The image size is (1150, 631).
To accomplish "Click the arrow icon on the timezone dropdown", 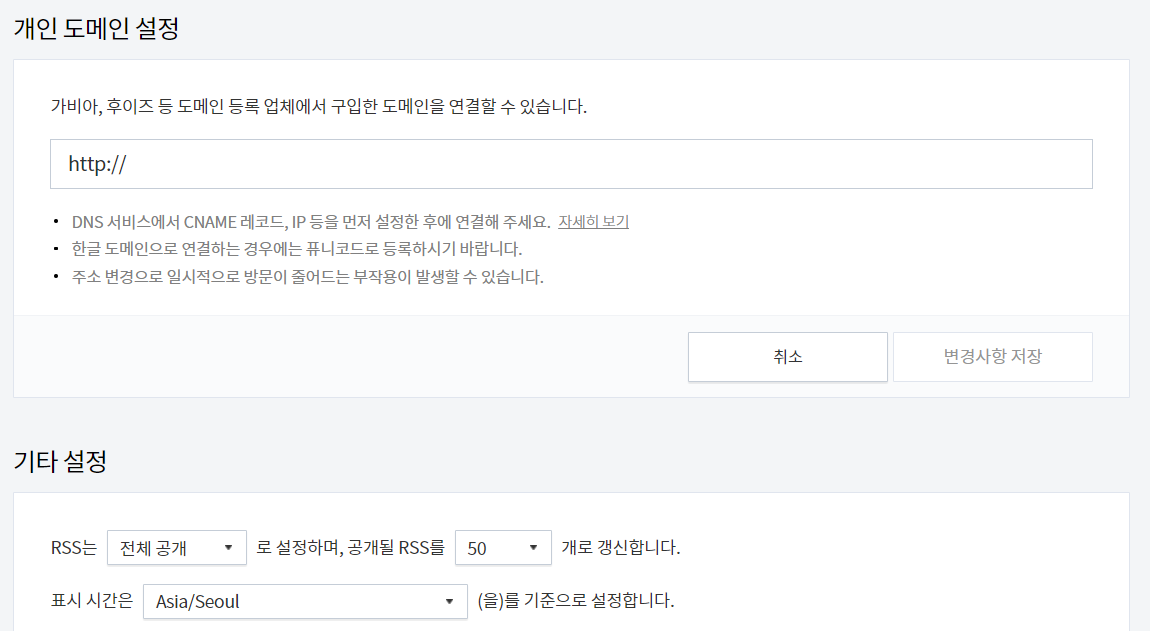I will pos(450,601).
